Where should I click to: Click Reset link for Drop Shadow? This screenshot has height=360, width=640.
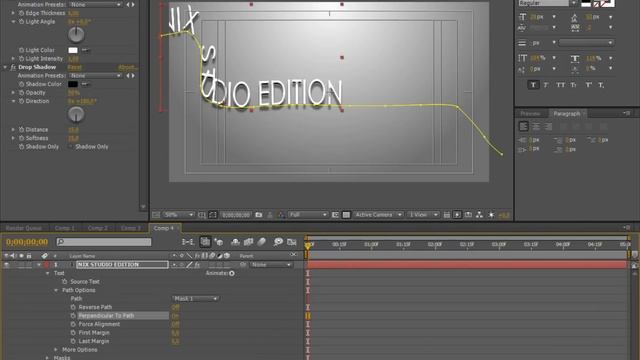pyautogui.click(x=75, y=67)
